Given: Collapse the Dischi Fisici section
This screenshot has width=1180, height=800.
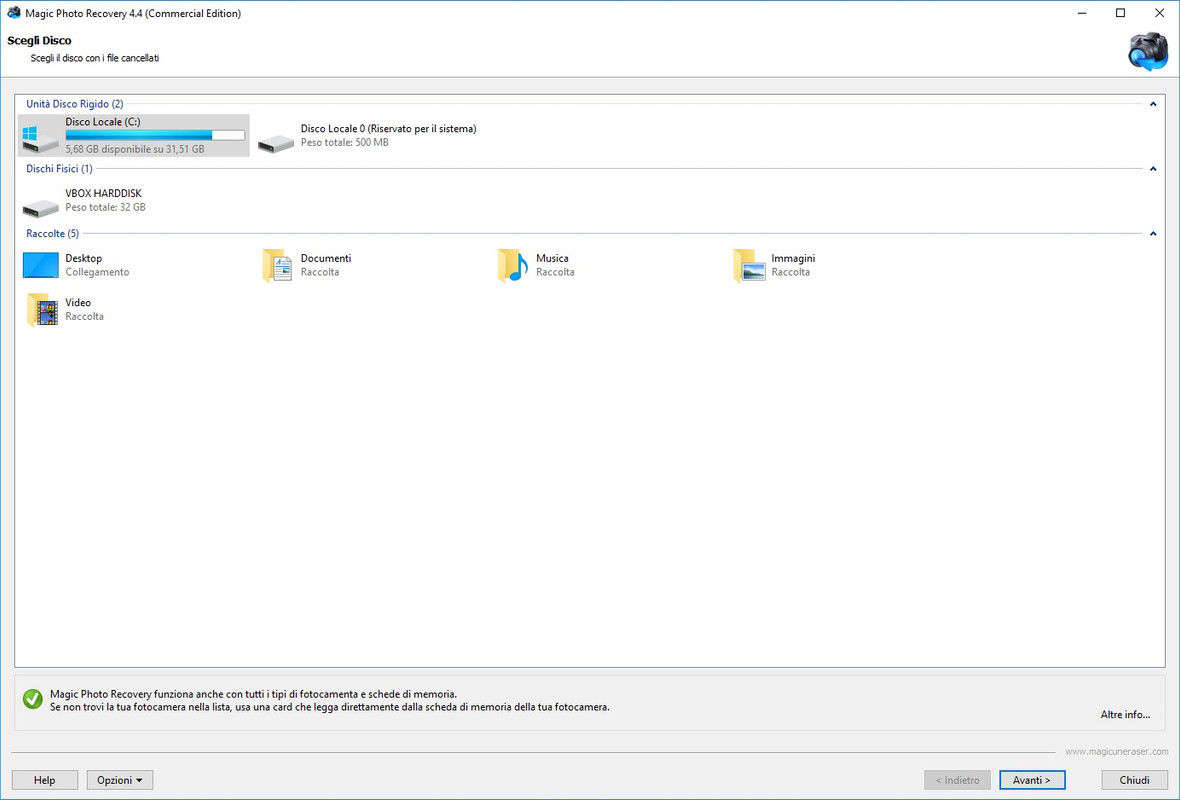Looking at the screenshot, I should coord(1153,169).
